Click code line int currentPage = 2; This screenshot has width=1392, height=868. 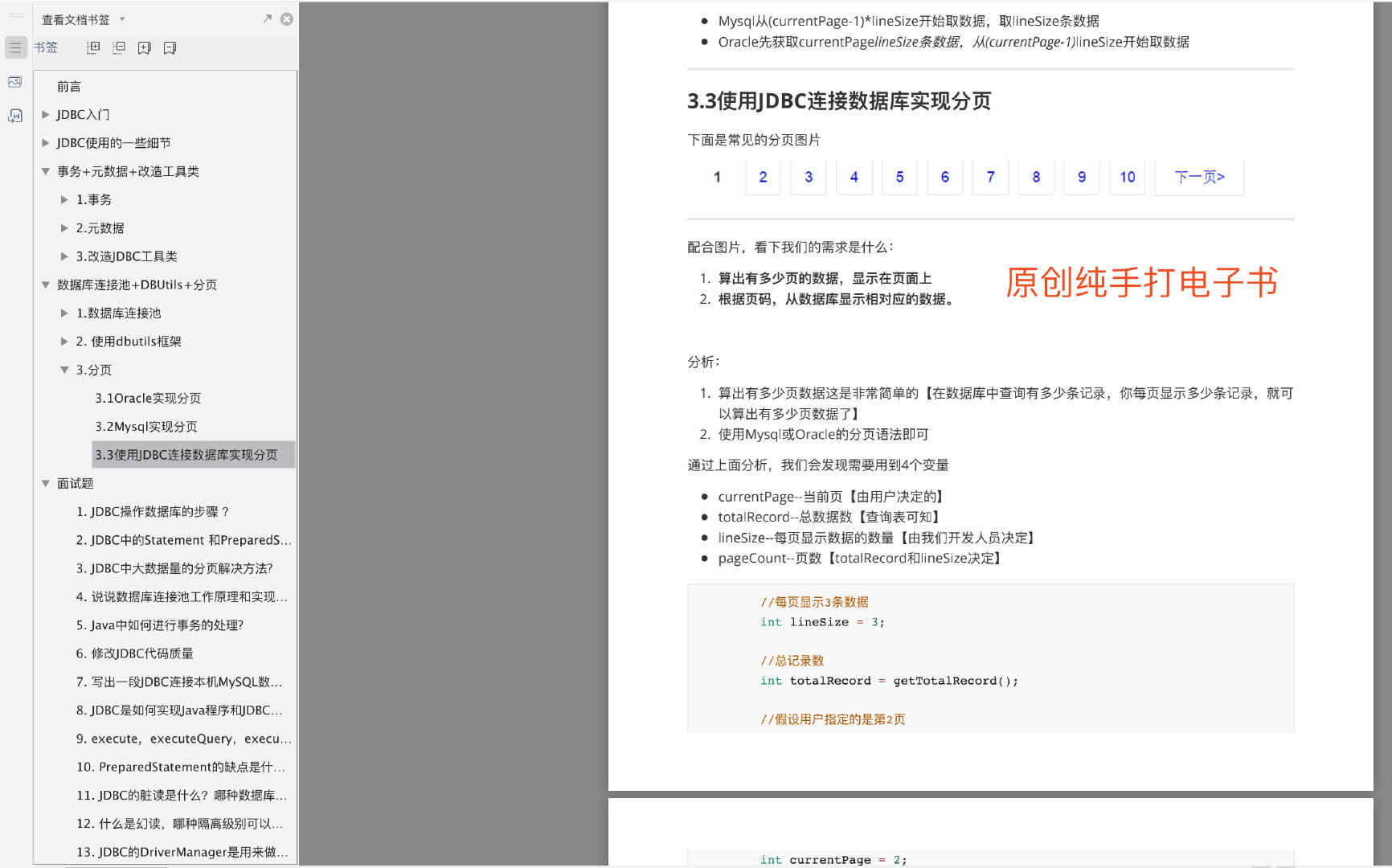pyautogui.click(x=833, y=860)
